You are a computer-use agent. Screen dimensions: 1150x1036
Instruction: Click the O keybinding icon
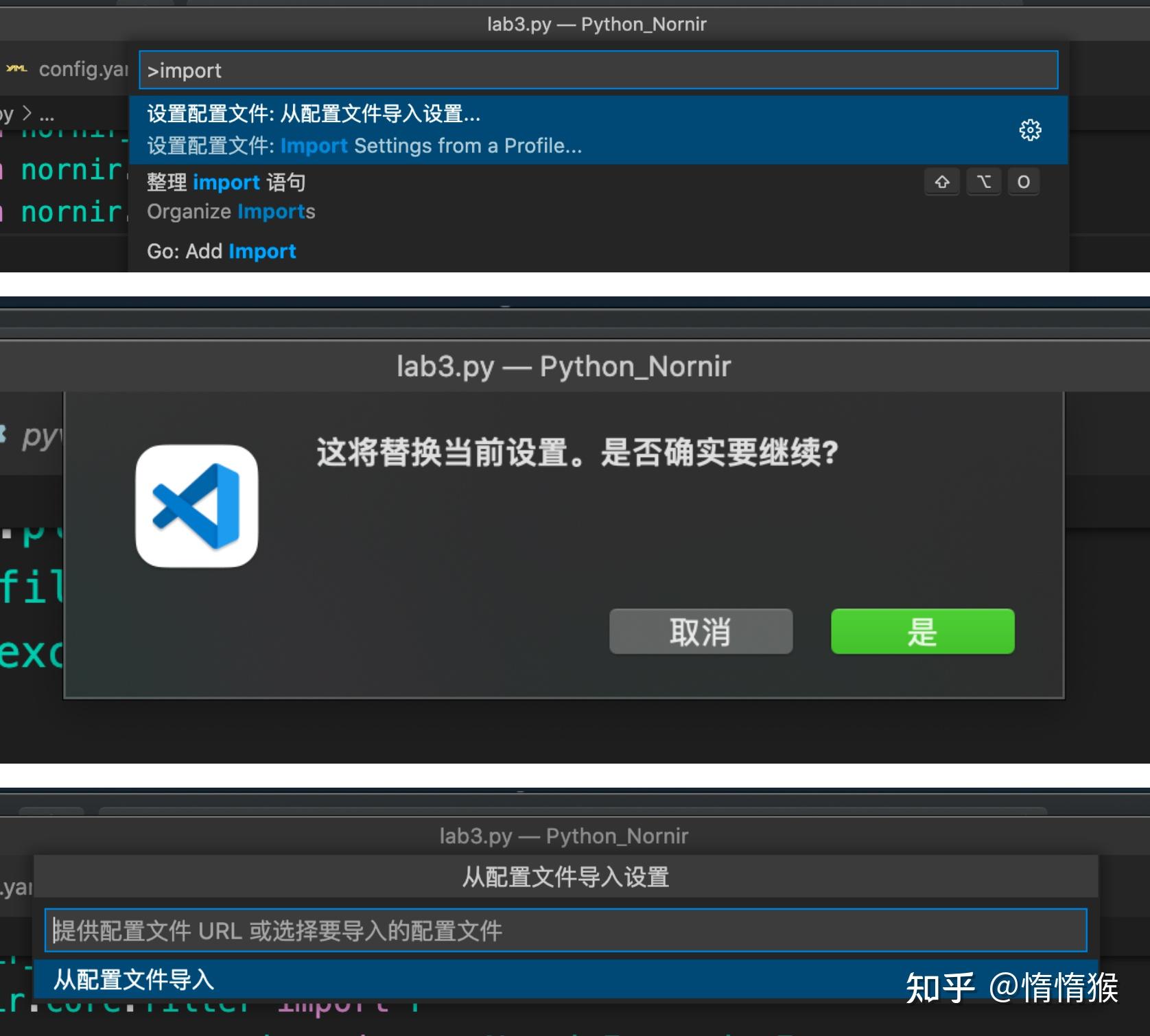(1024, 182)
